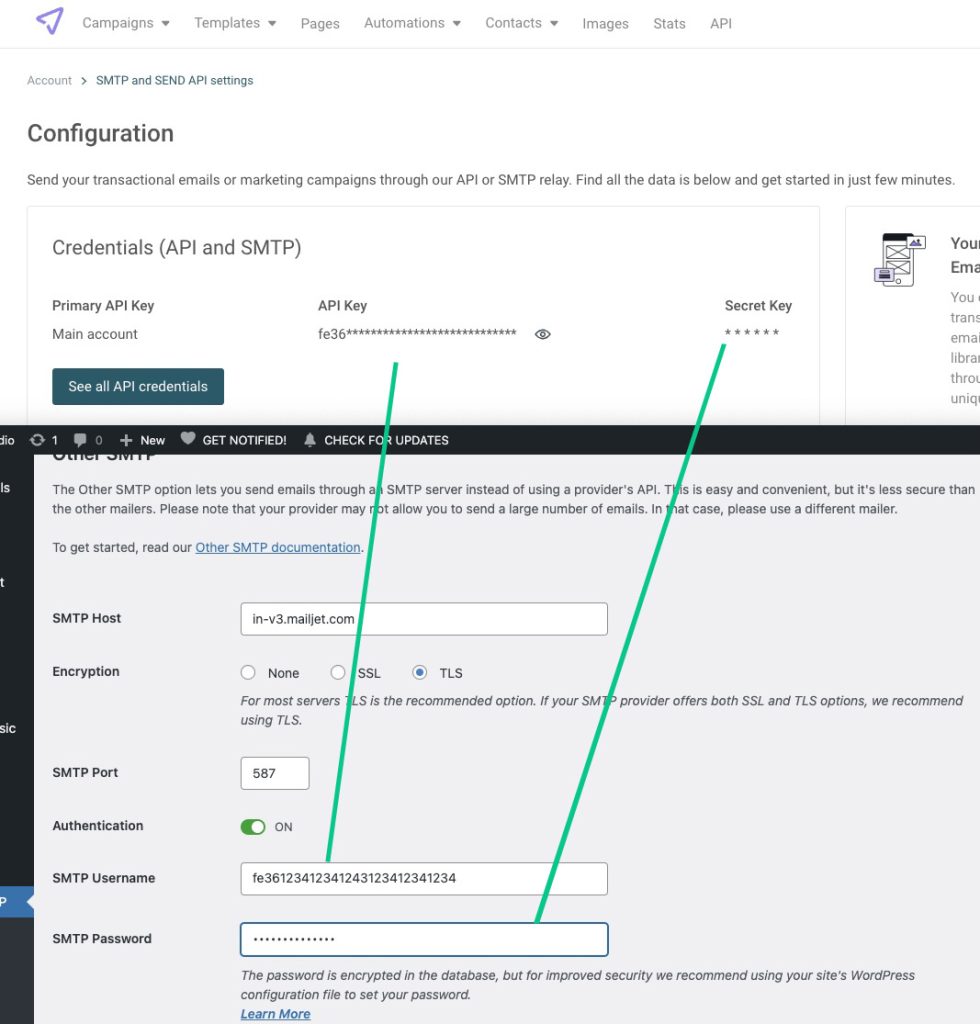Click the email template illustration icon

898,259
